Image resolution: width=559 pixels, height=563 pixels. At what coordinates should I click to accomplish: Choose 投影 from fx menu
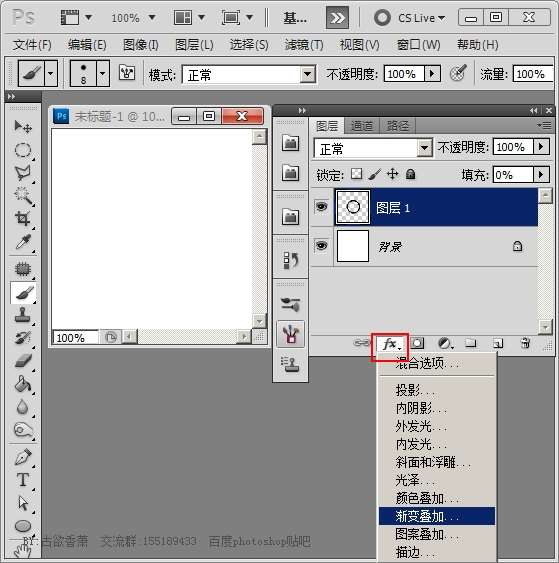[x=437, y=390]
